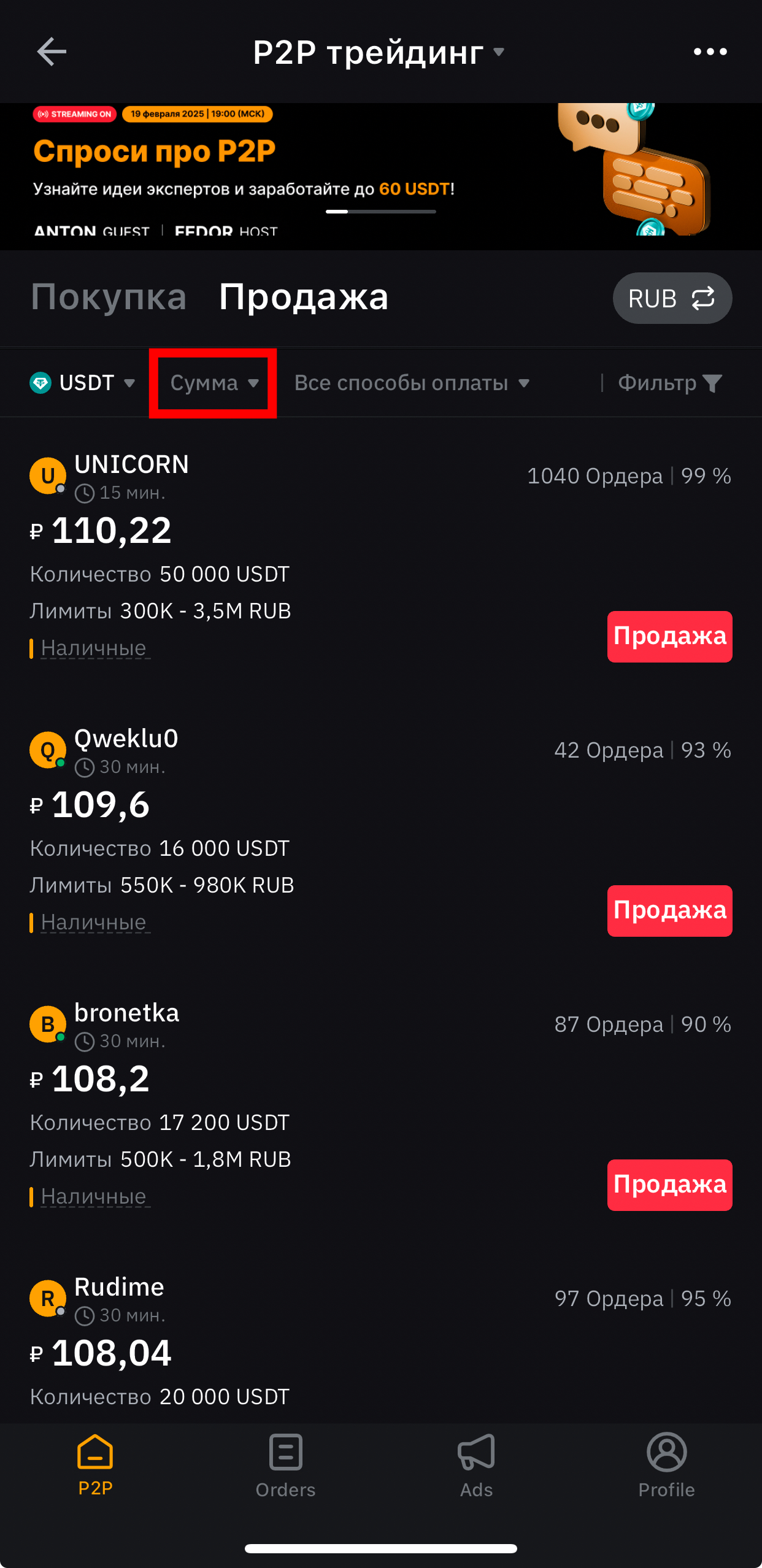Tap Продажа button for bronetka offer
Image resolution: width=762 pixels, height=1568 pixels.
coord(670,1185)
